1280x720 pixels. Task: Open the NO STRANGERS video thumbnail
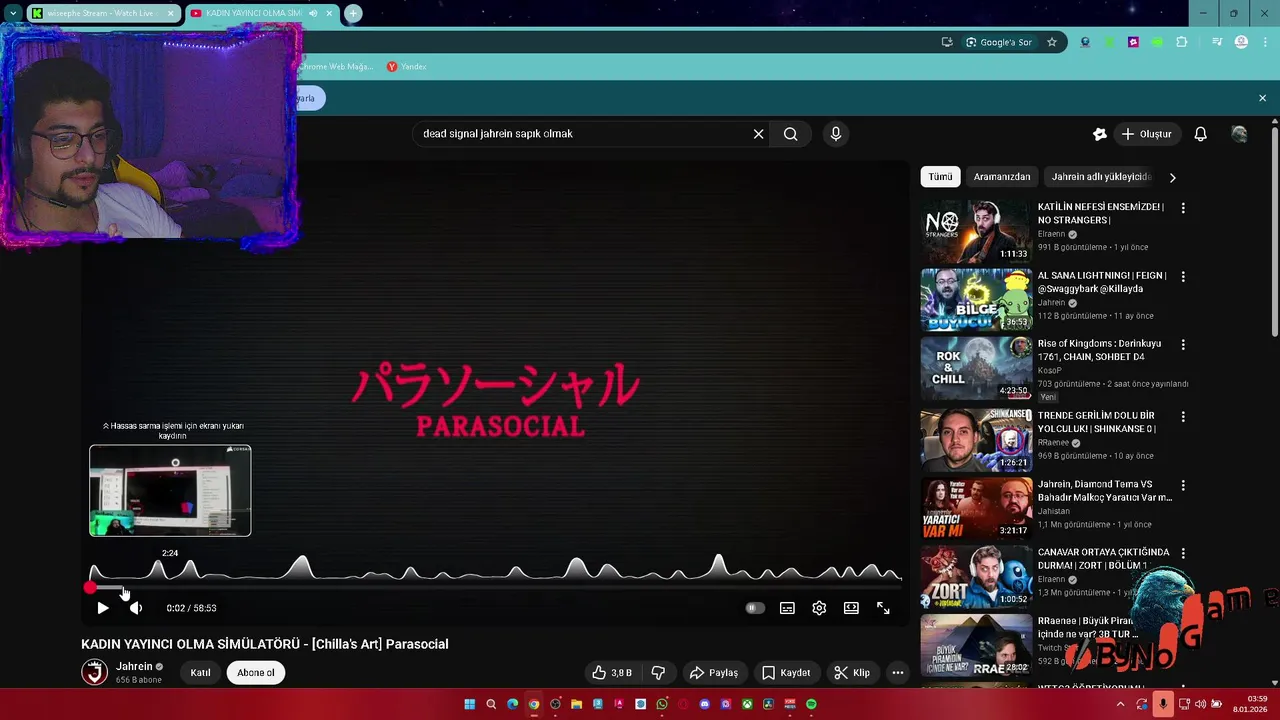pos(976,231)
